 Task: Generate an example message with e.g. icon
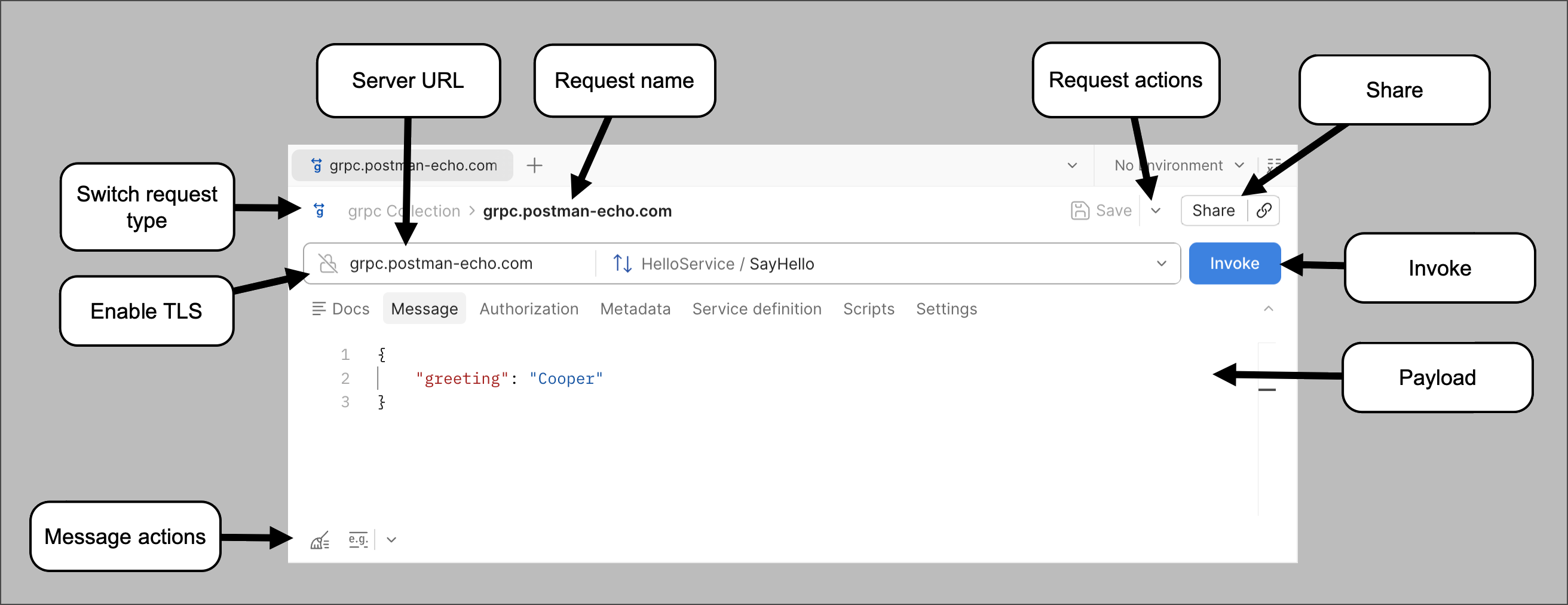pyautogui.click(x=359, y=539)
